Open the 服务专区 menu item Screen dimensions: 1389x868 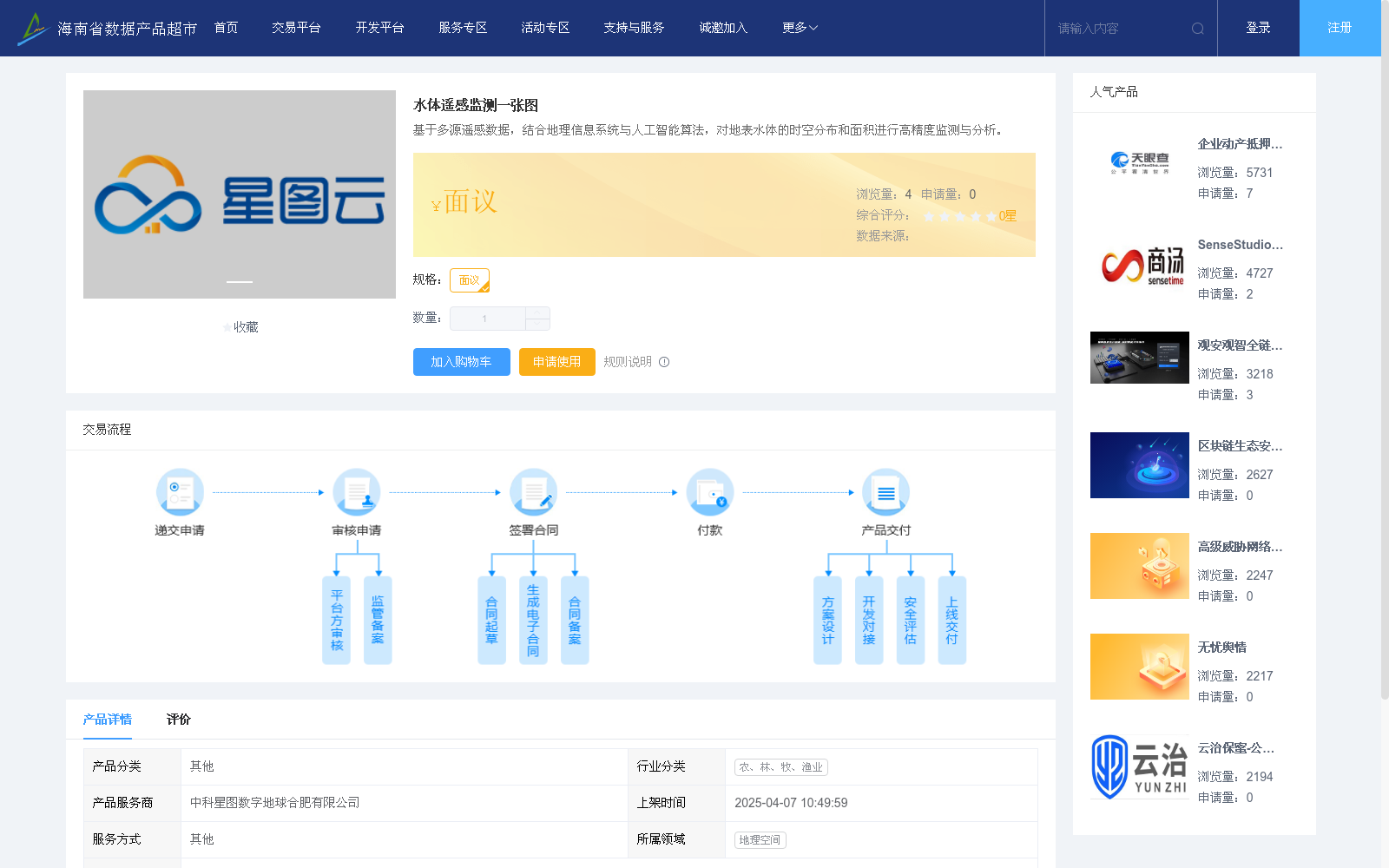coord(463,28)
